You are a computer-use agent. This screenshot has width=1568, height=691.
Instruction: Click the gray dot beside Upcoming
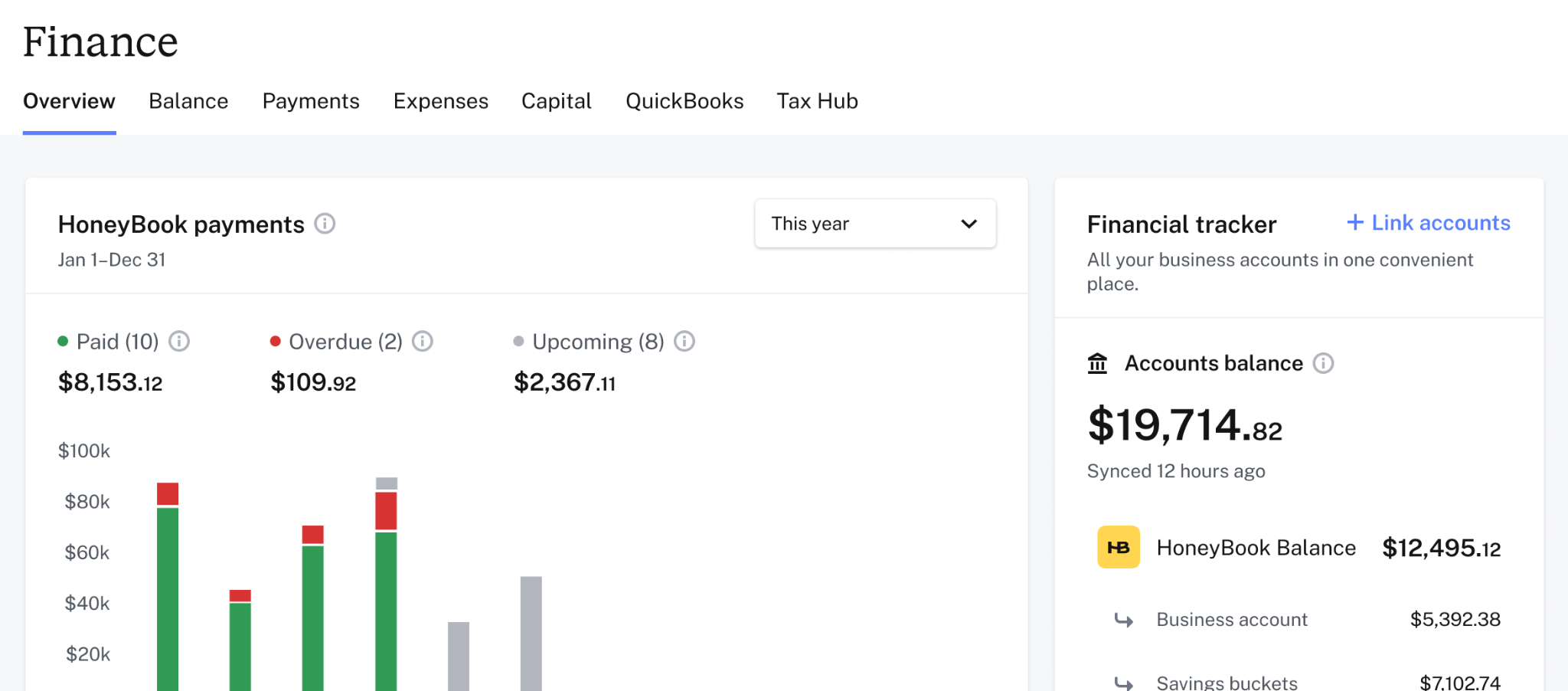tap(518, 341)
